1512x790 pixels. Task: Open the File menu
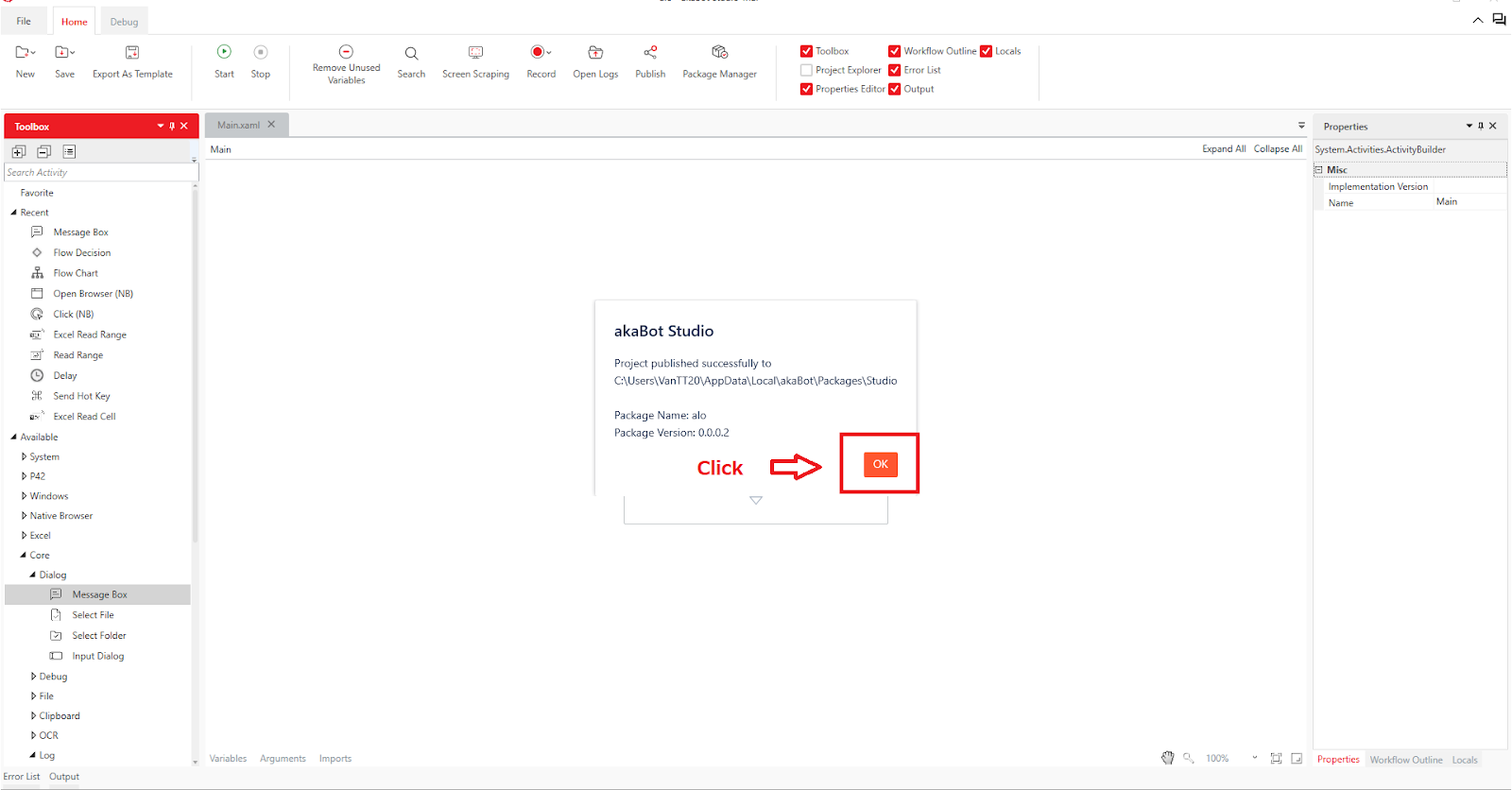pos(24,21)
